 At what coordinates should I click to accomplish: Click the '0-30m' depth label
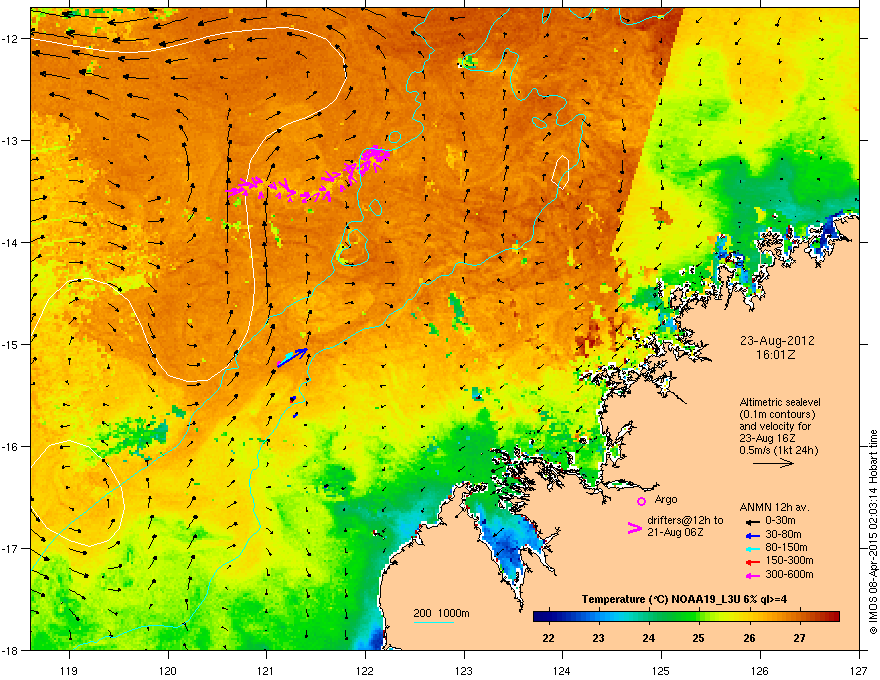(780, 521)
